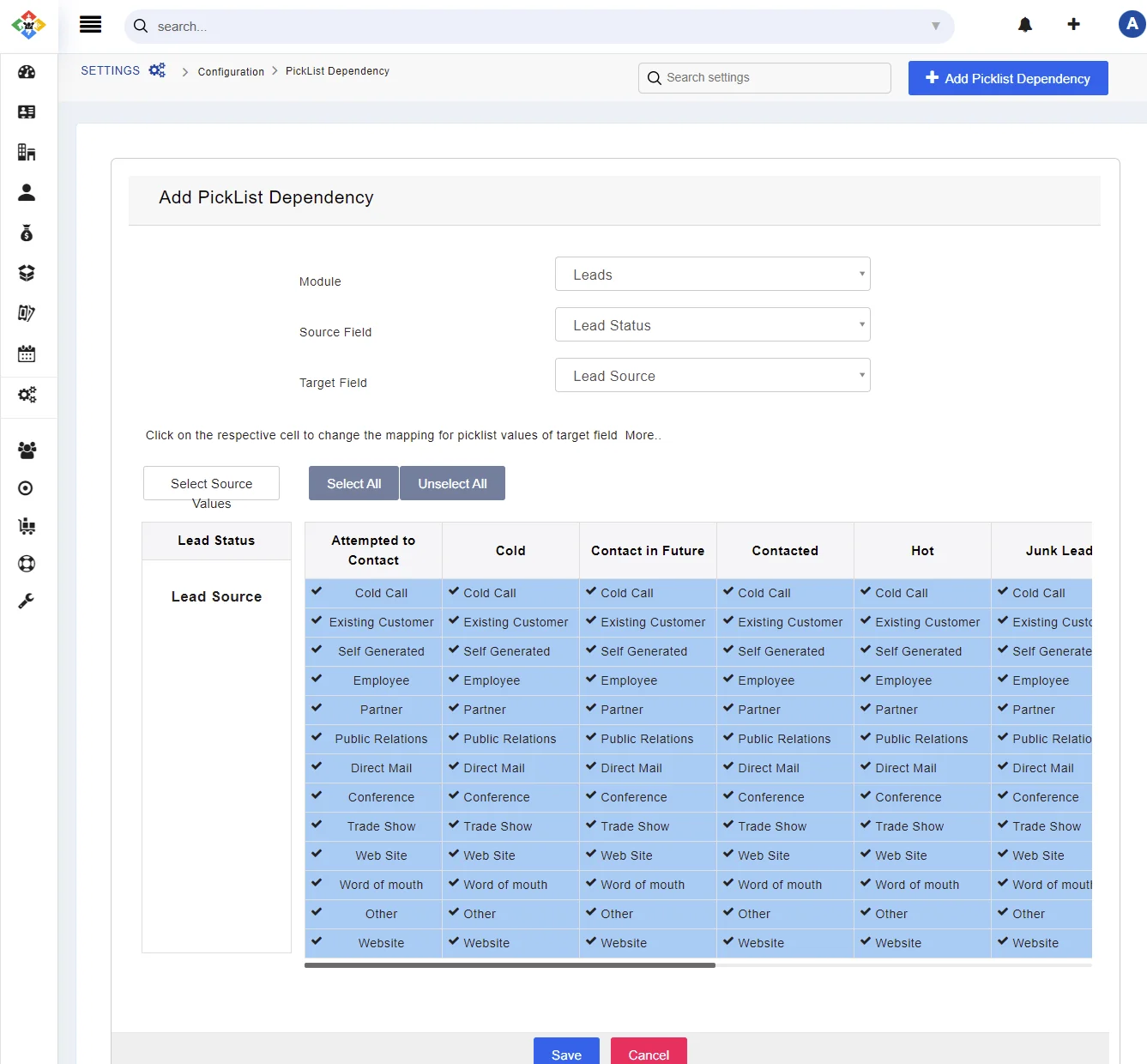The image size is (1147, 1064).
Task: Open the dashboard gauge icon in sidebar
Action: click(27, 72)
